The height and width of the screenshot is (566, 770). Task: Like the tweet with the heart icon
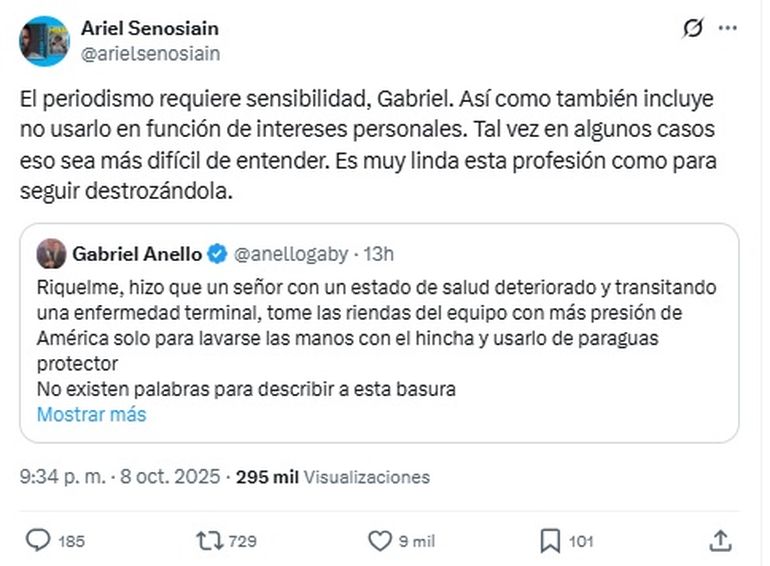tap(380, 541)
